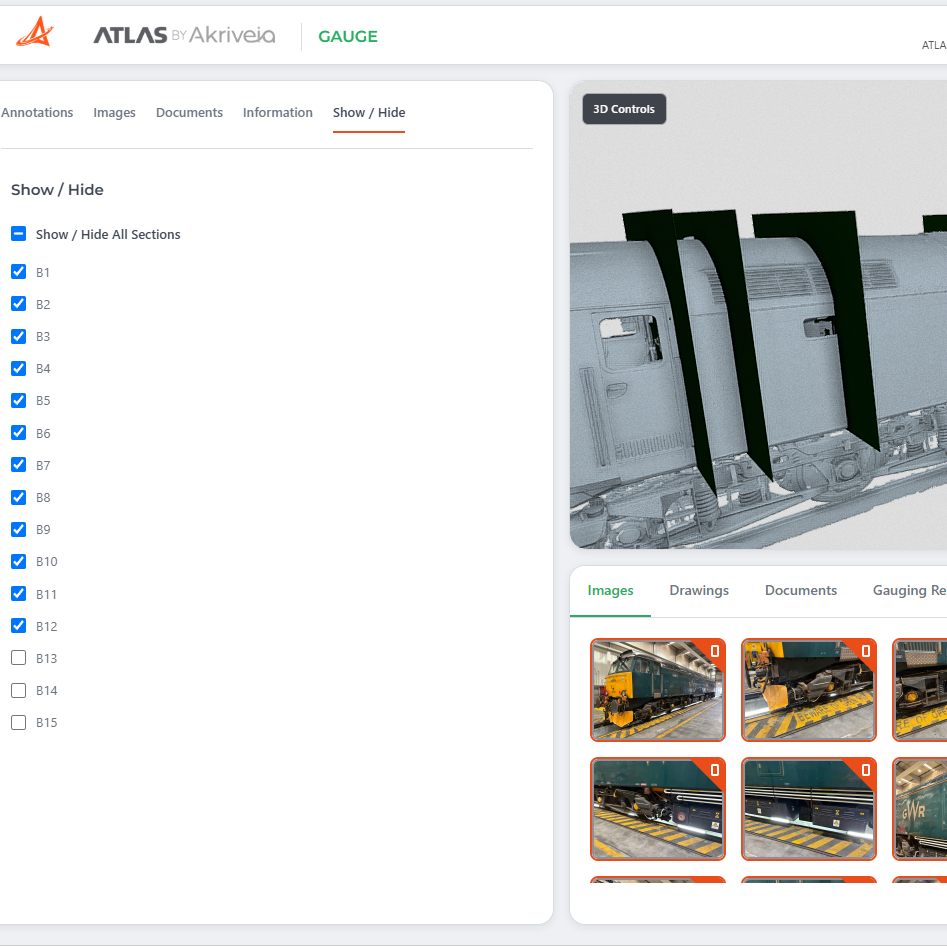This screenshot has width=947, height=946.
Task: Click the orange badge on first image
Action: [x=714, y=651]
